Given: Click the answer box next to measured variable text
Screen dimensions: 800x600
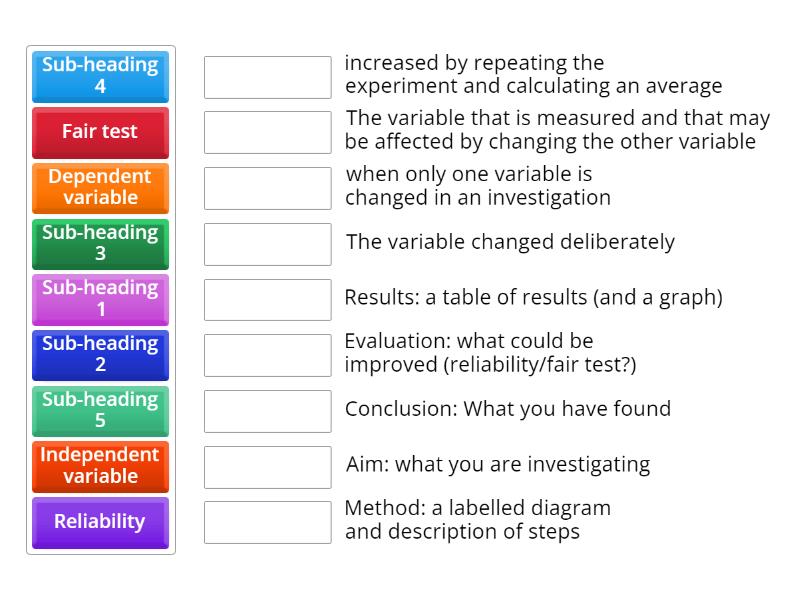Looking at the screenshot, I should tap(267, 132).
